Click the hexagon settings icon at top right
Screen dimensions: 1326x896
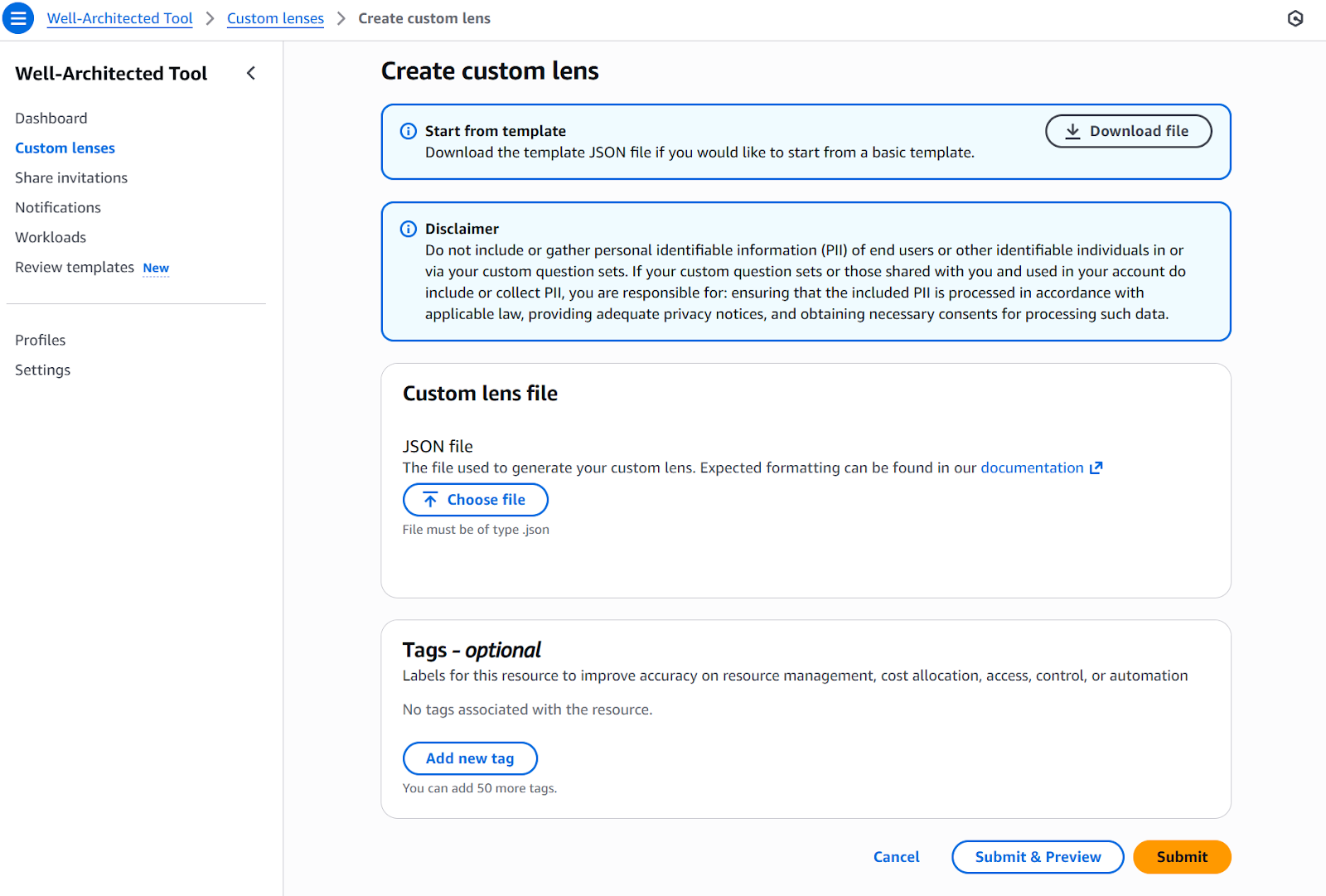click(x=1295, y=18)
